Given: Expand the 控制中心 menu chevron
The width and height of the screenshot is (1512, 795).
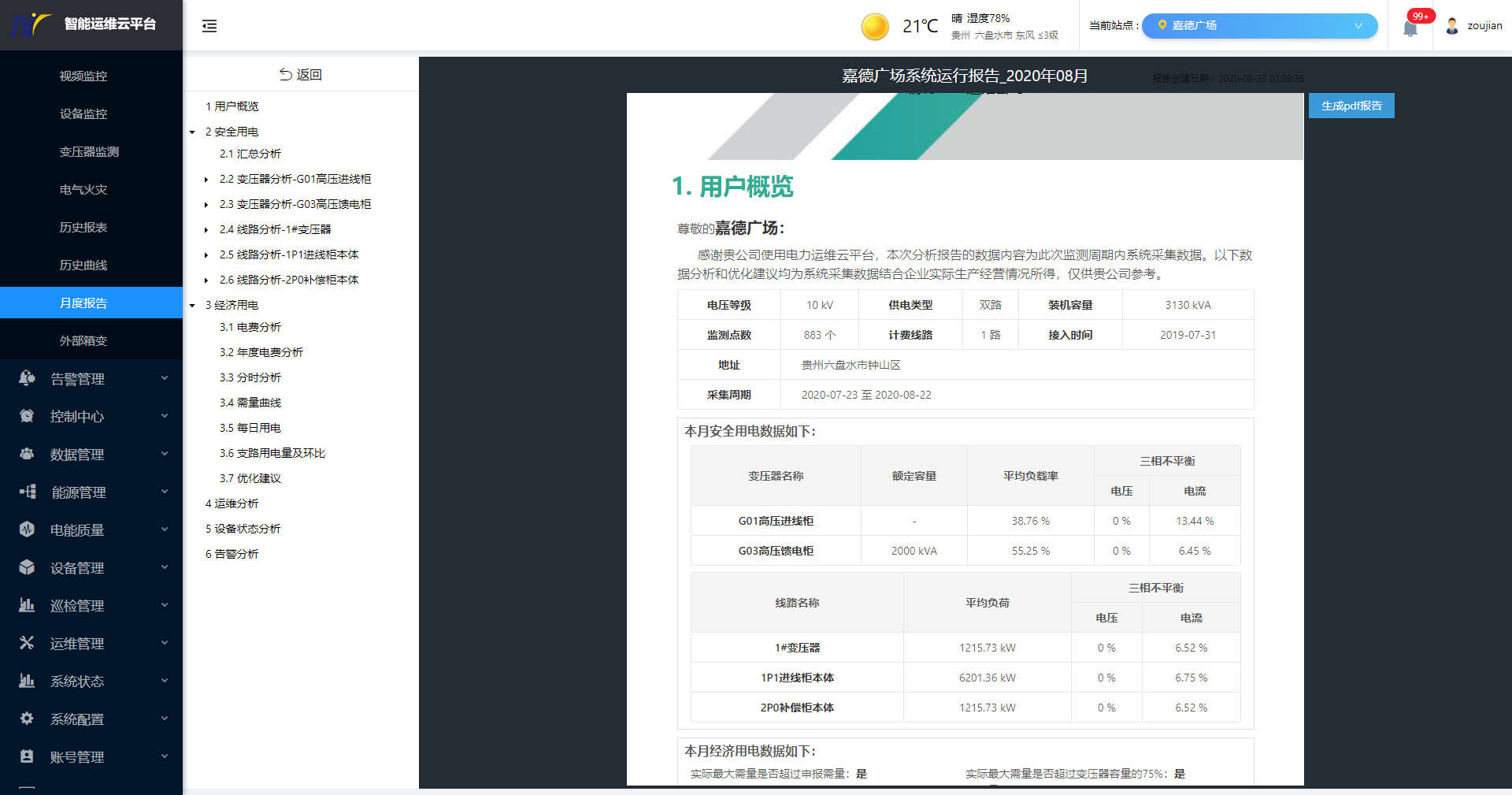Looking at the screenshot, I should click(x=165, y=416).
